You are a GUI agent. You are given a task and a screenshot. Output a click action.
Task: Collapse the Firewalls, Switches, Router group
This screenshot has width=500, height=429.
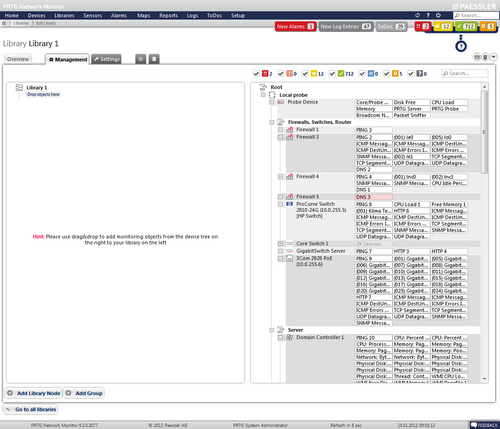tap(272, 122)
